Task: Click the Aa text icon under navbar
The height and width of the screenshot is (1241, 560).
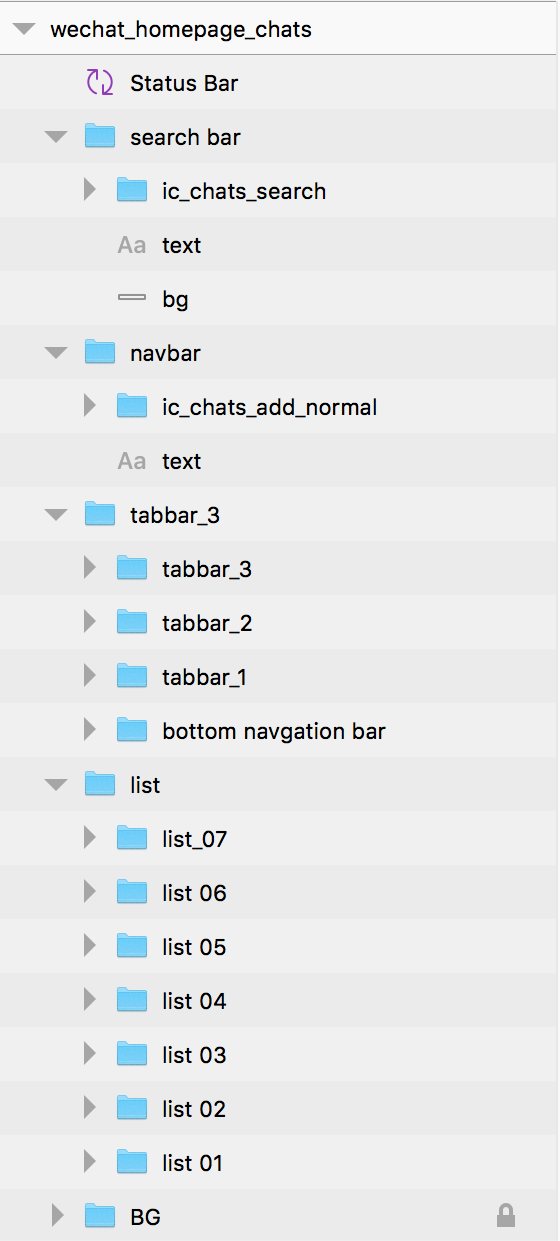Action: coord(132,461)
